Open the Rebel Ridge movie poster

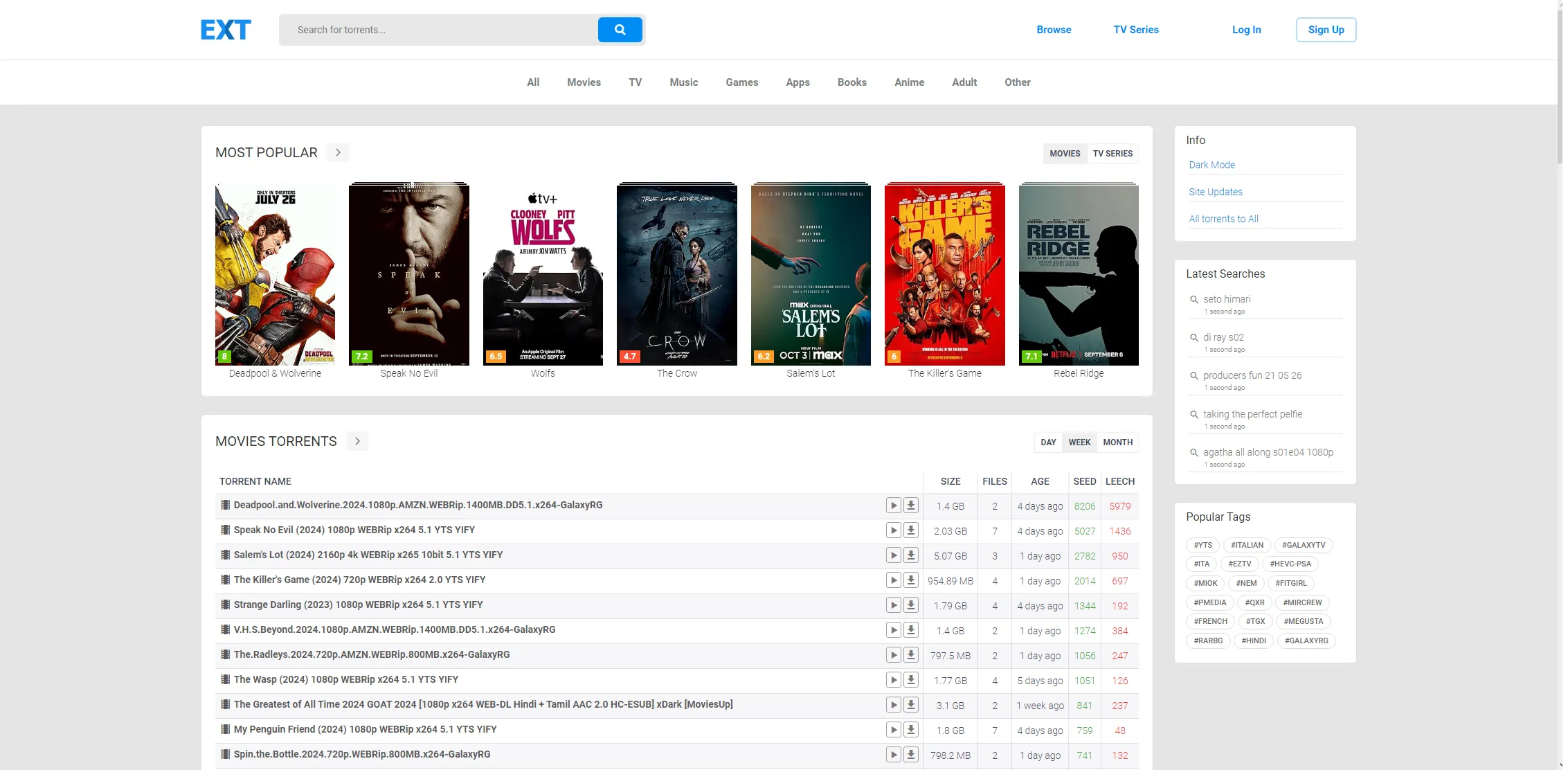(1078, 274)
